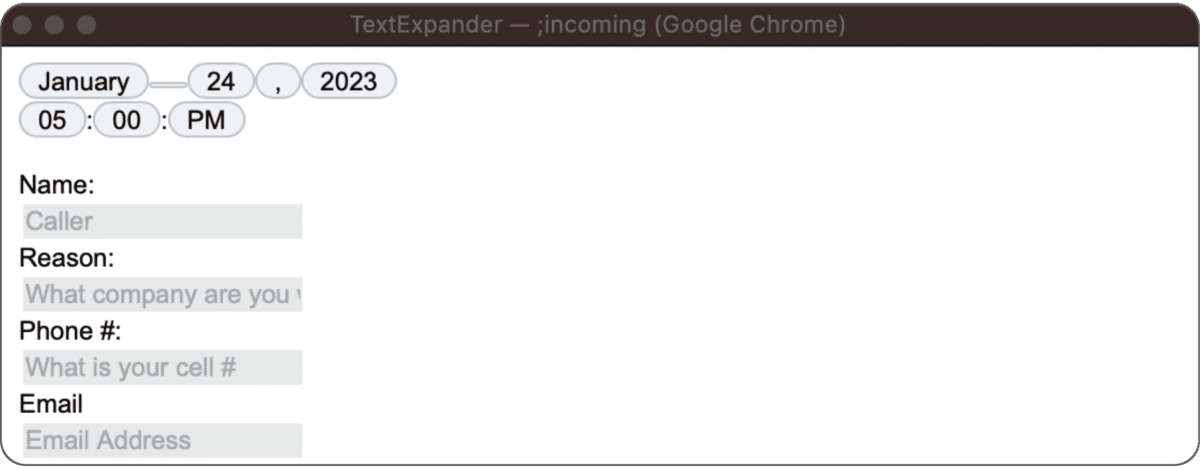Maximize the fill-in window
Screen dimensions: 1200x468
[86, 25]
